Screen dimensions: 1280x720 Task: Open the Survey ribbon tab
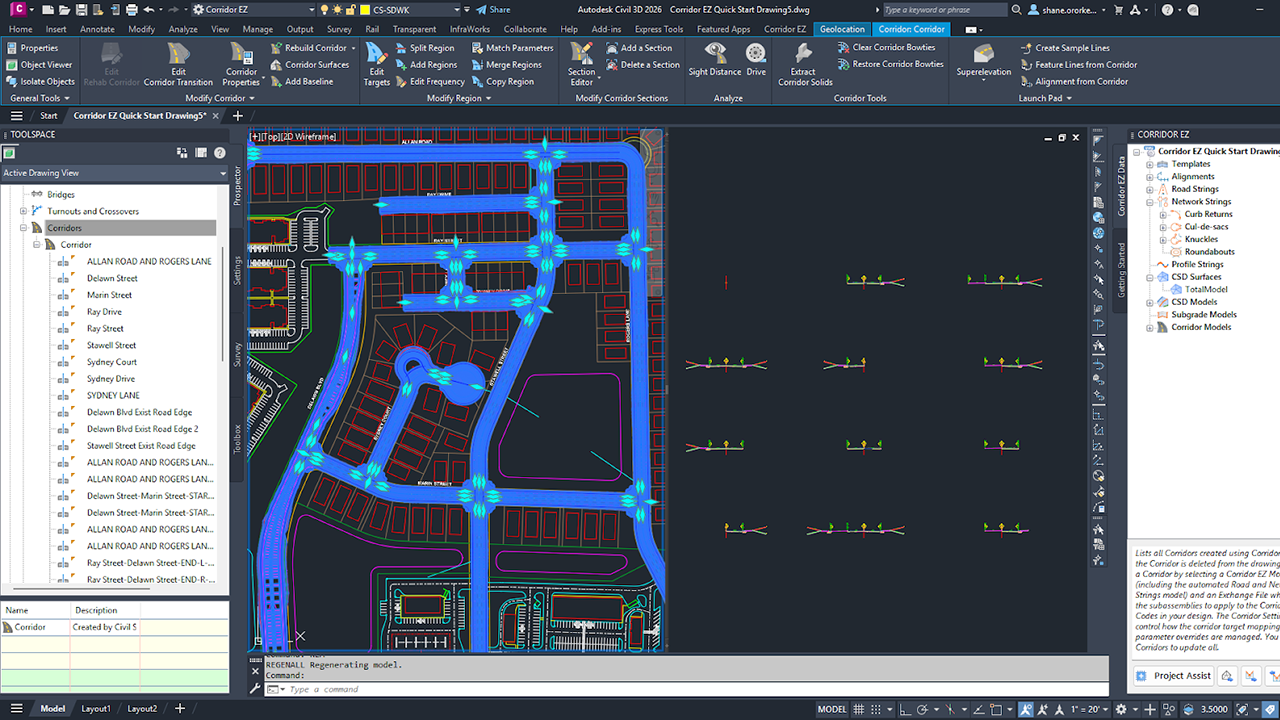pos(339,29)
